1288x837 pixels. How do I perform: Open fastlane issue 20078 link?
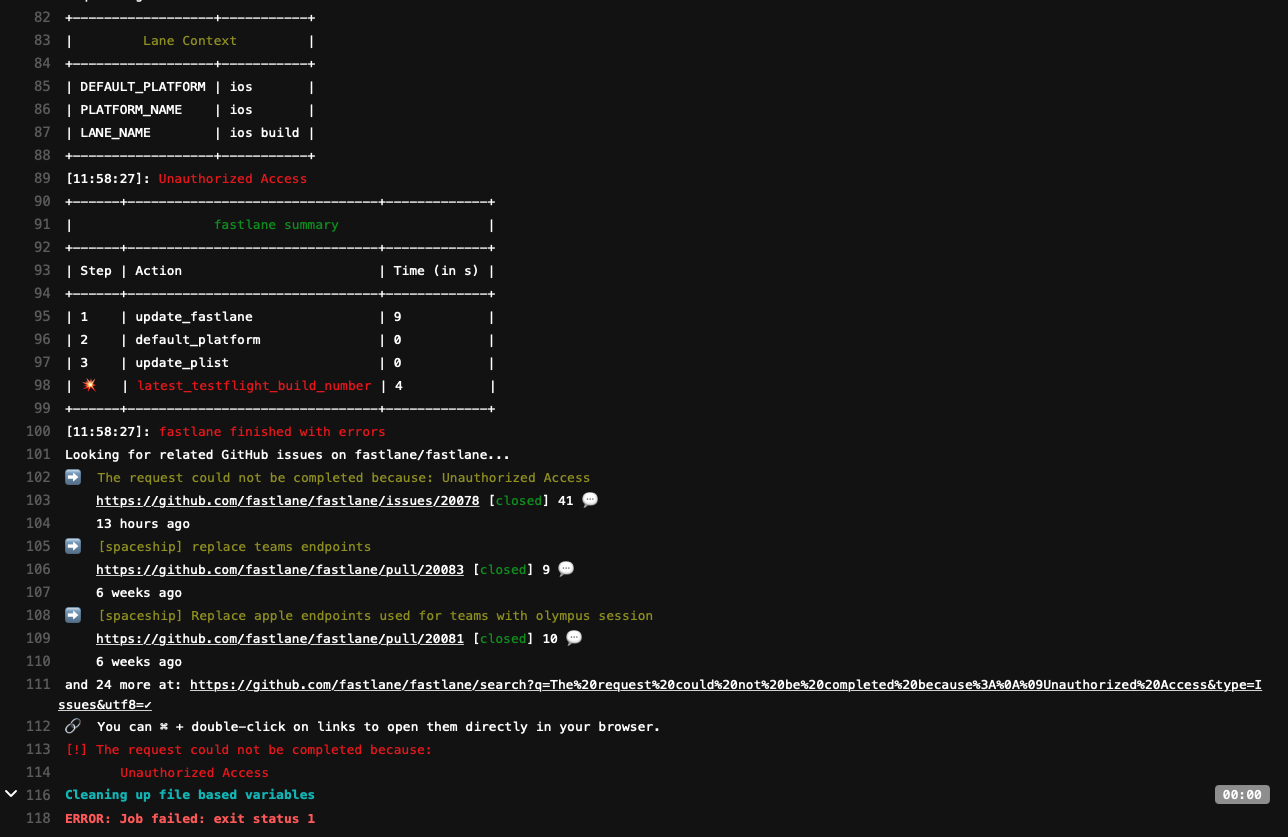pos(288,501)
